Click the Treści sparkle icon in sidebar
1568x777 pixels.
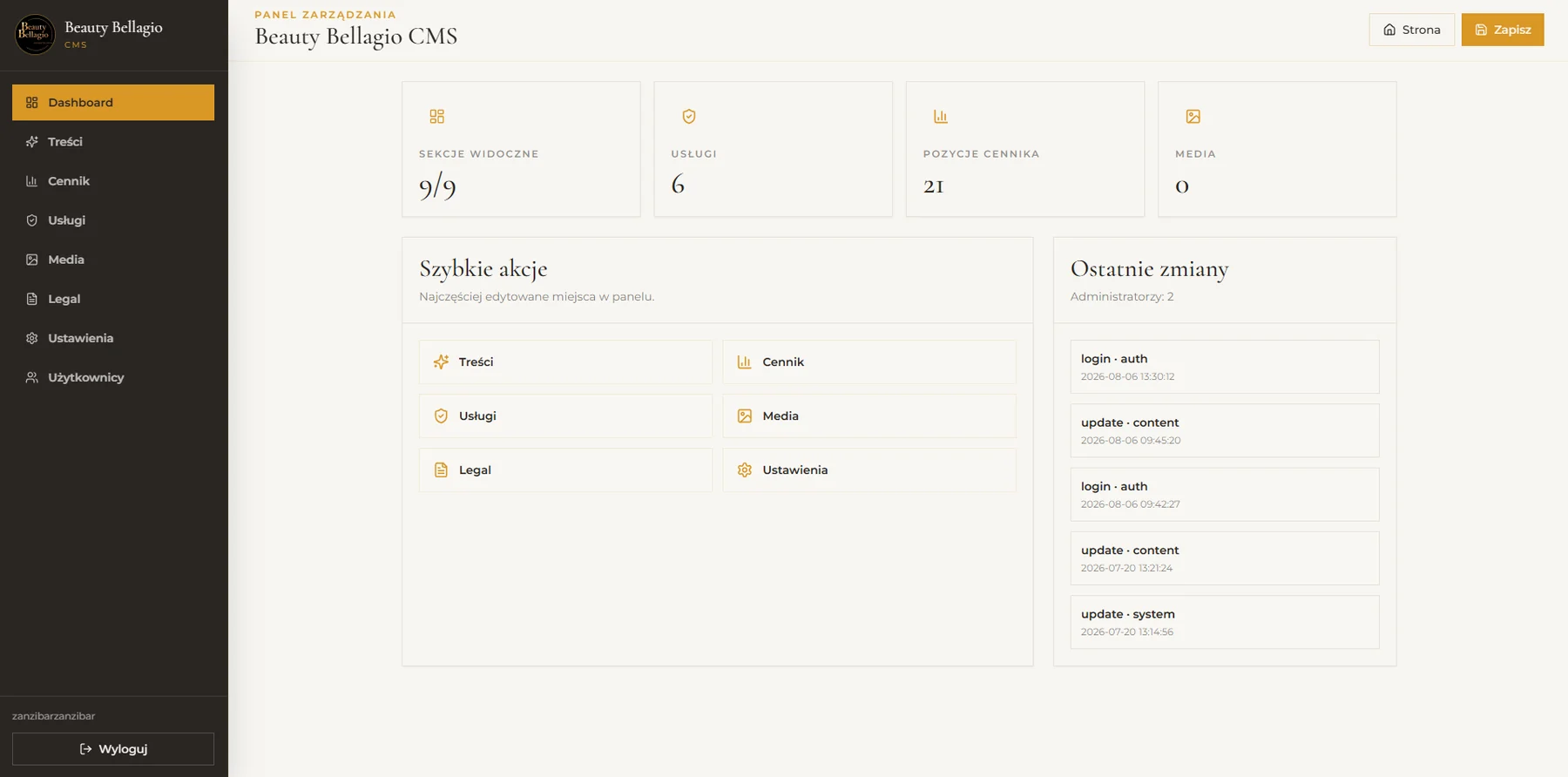tap(32, 142)
